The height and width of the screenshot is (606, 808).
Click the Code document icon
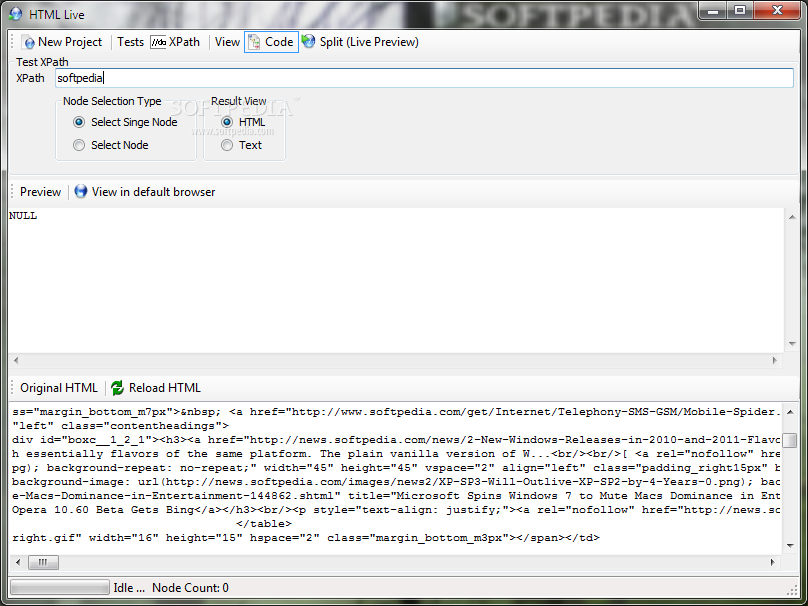point(254,42)
